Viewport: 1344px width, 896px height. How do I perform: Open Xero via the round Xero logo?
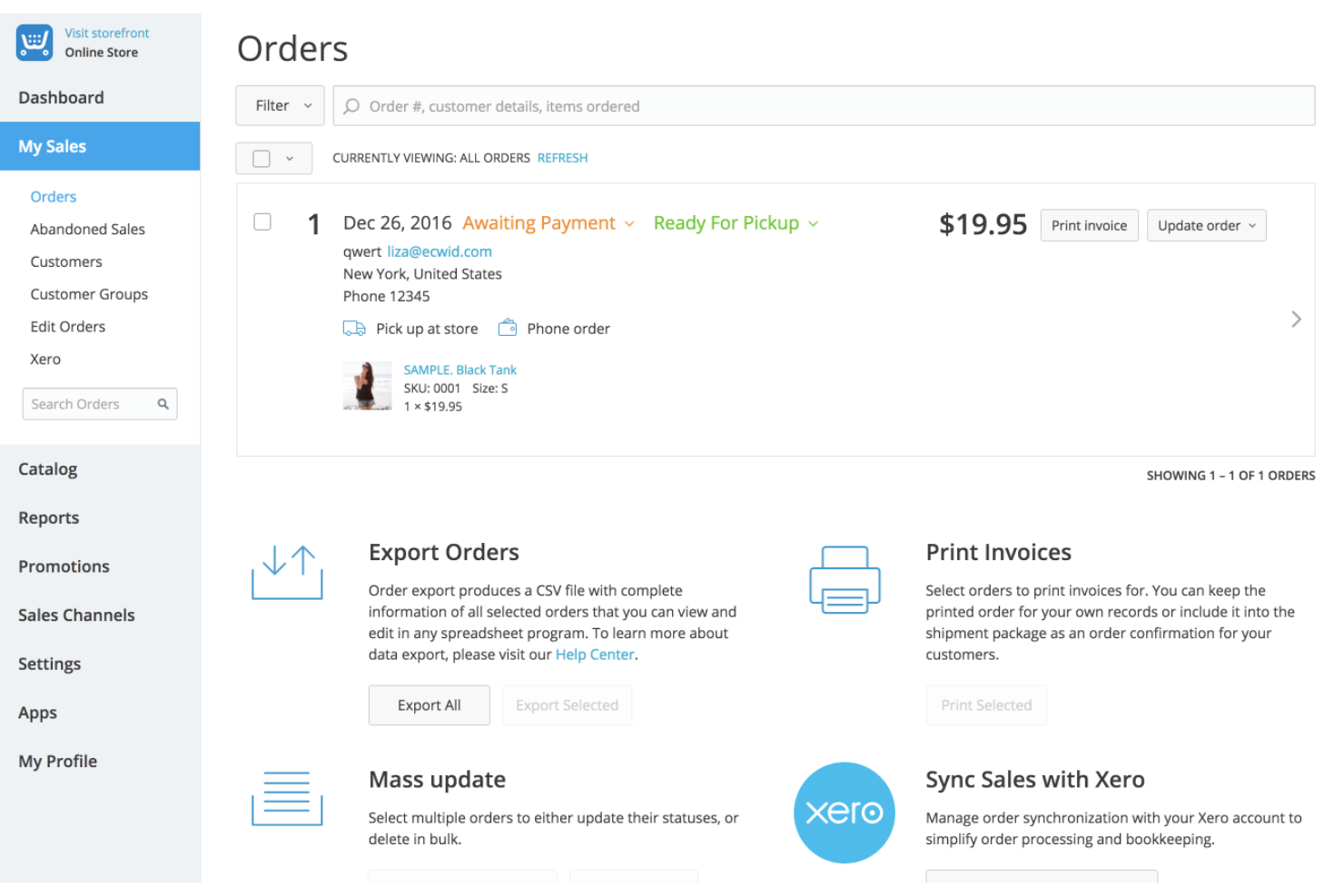click(x=844, y=812)
